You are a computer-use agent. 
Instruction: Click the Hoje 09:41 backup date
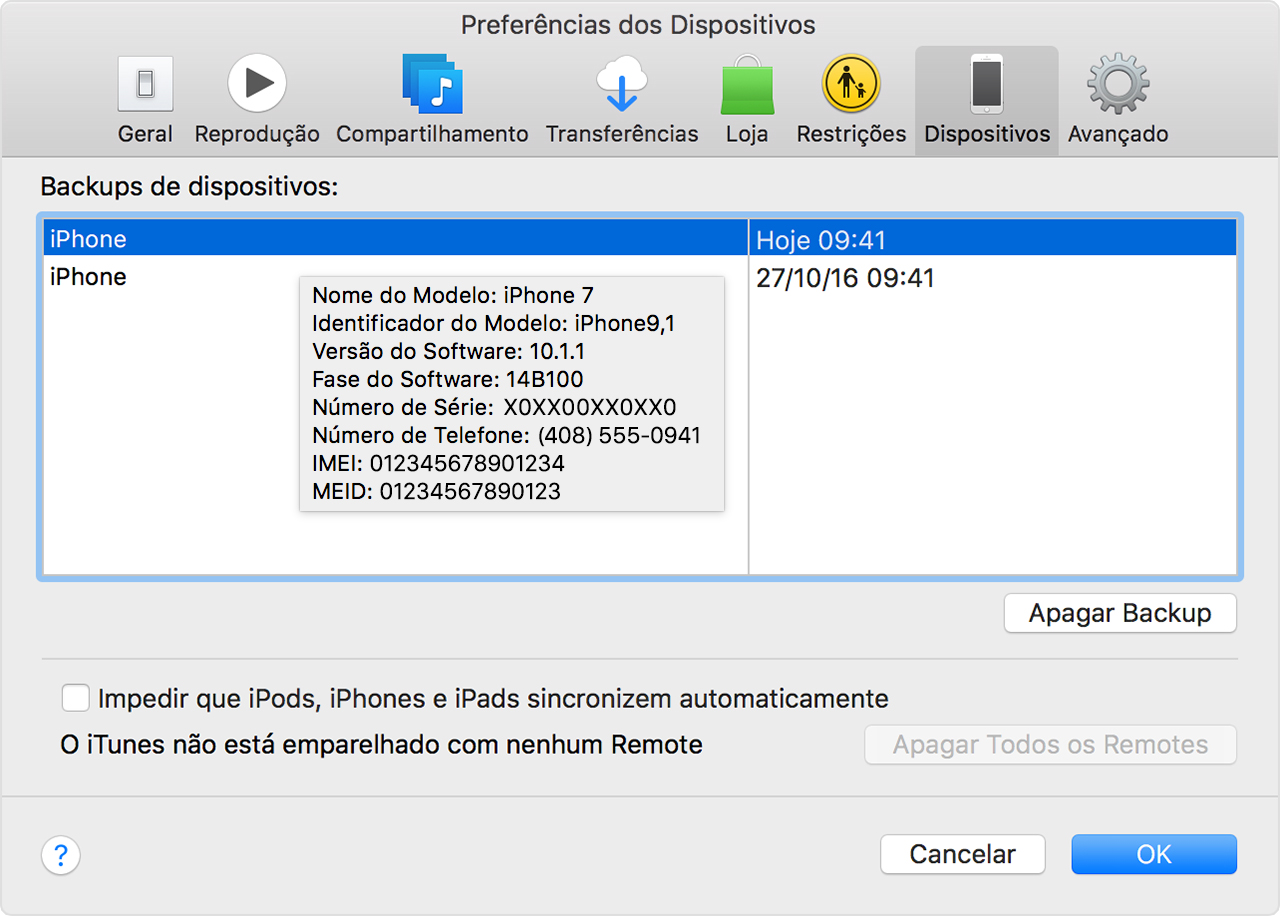821,240
